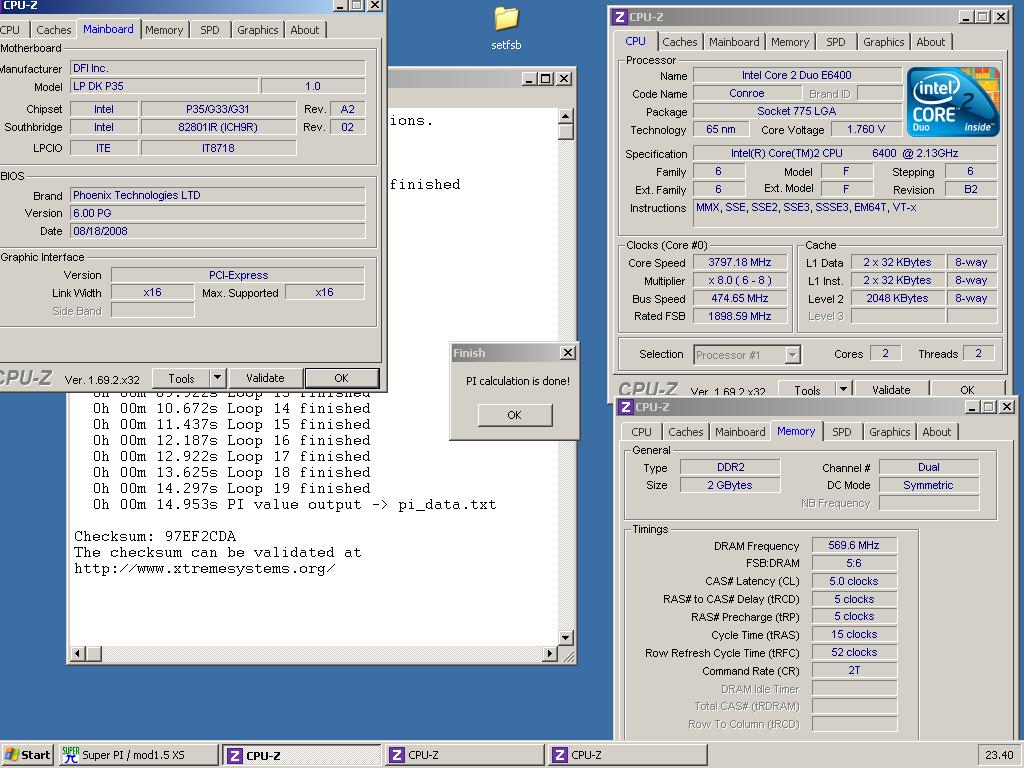Screen dimensions: 1024x768
Task: Close the Finish dialog
Action: pyautogui.click(x=568, y=353)
